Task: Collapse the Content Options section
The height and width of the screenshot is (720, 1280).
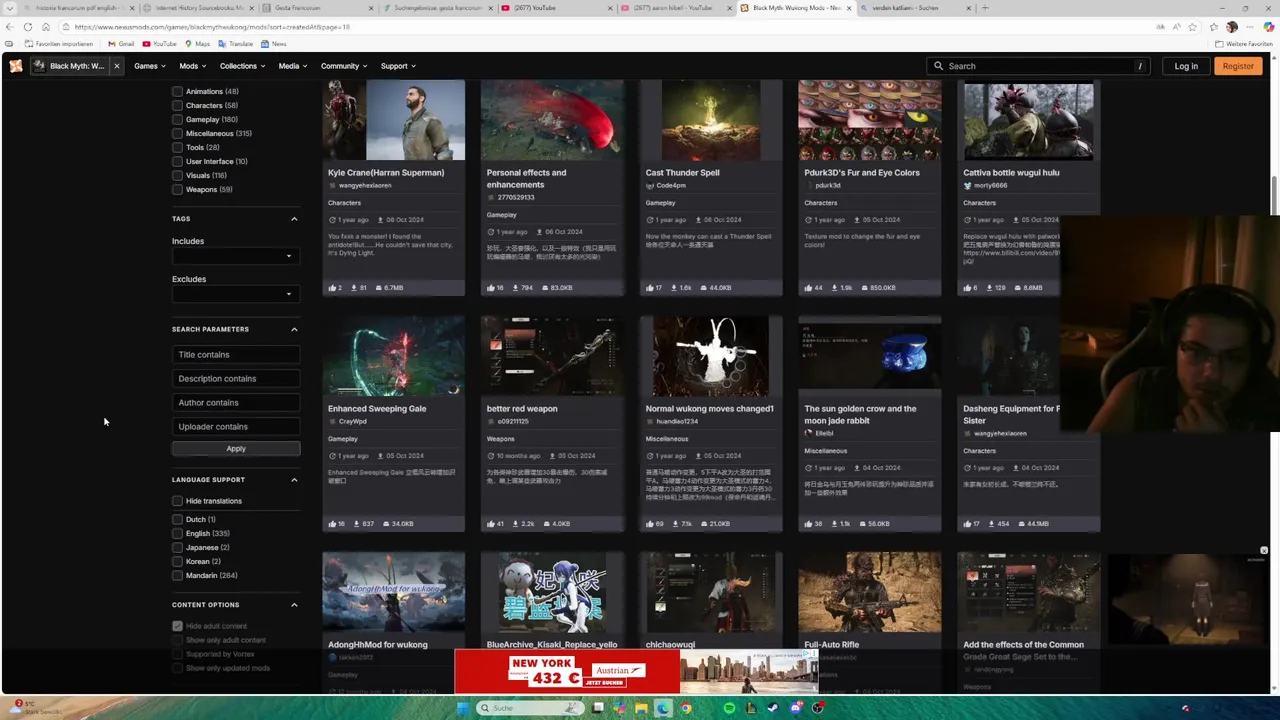Action: [294, 605]
